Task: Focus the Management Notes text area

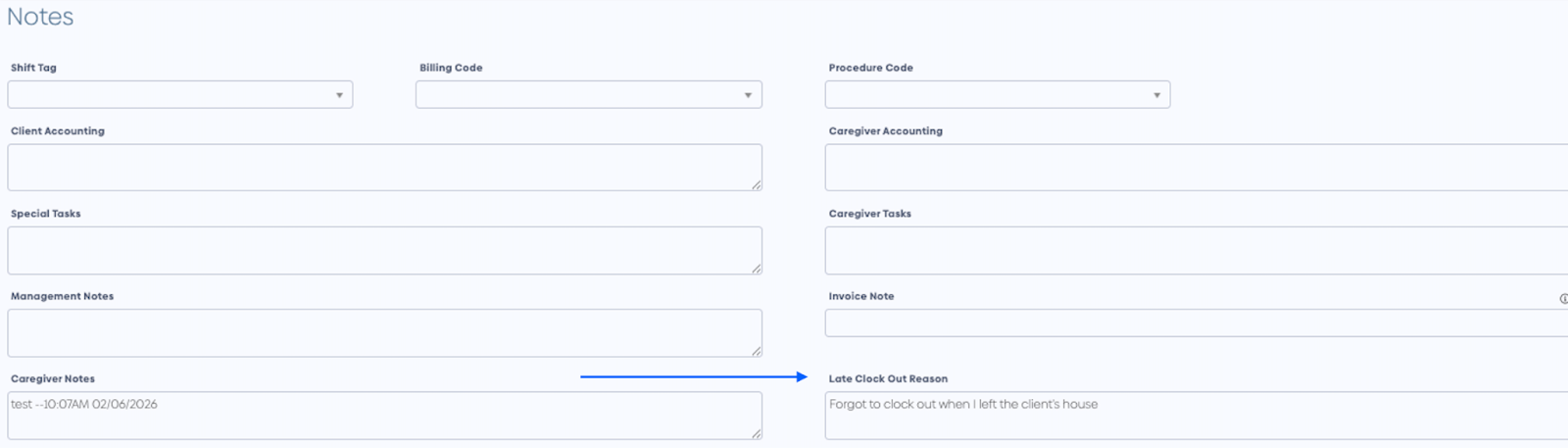Action: (384, 333)
